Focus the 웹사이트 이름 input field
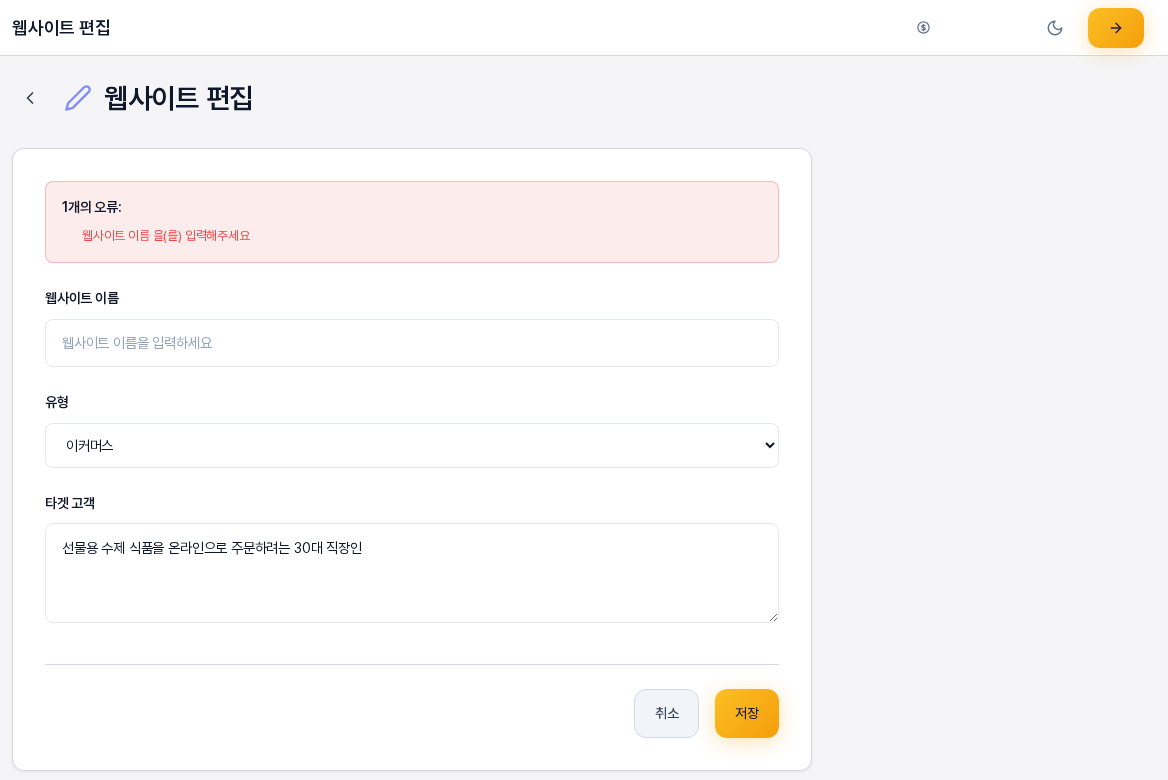The image size is (1168, 780). click(x=412, y=343)
